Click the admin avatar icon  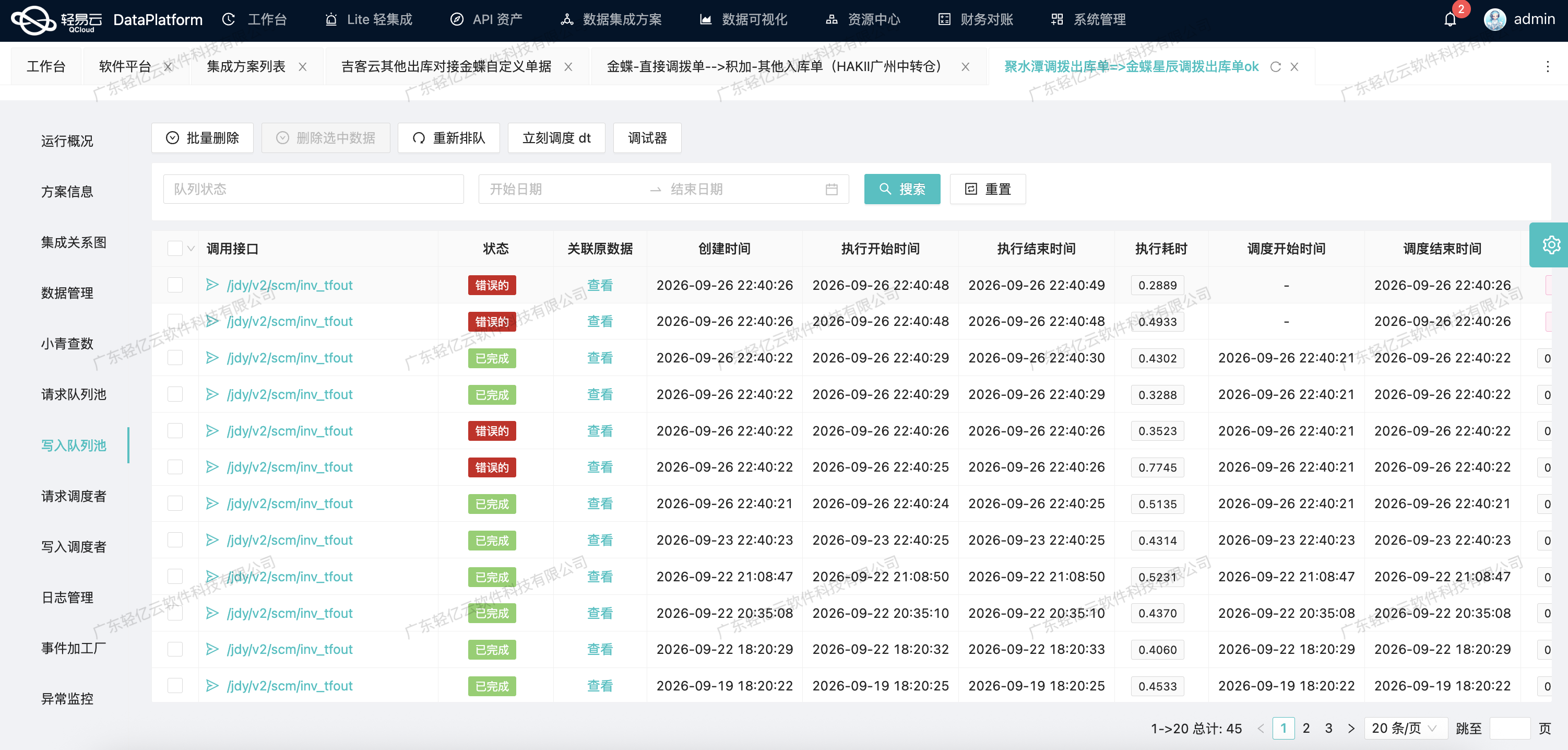[x=1494, y=19]
